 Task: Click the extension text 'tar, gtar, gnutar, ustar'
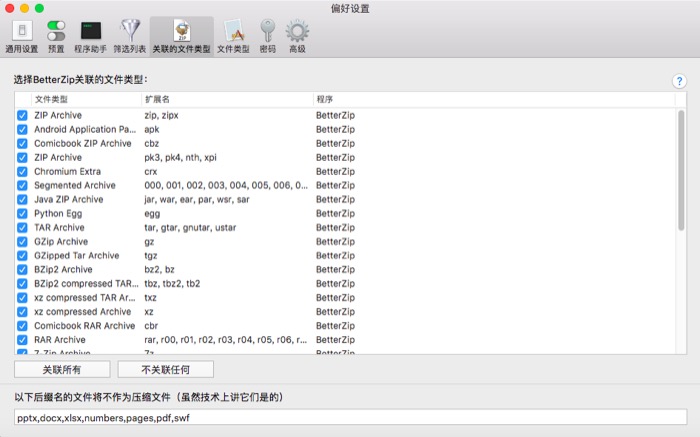point(190,228)
